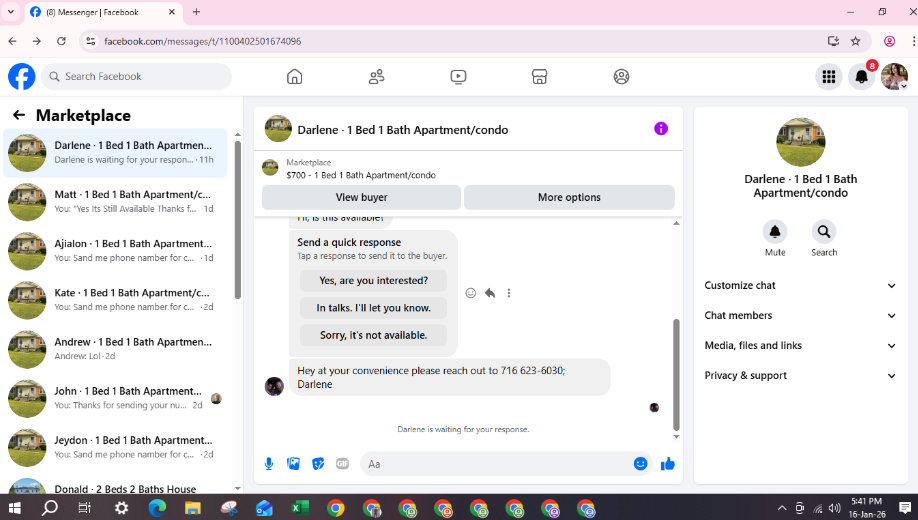Record a voice clip with microphone icon
This screenshot has height=520, width=918.
269,464
